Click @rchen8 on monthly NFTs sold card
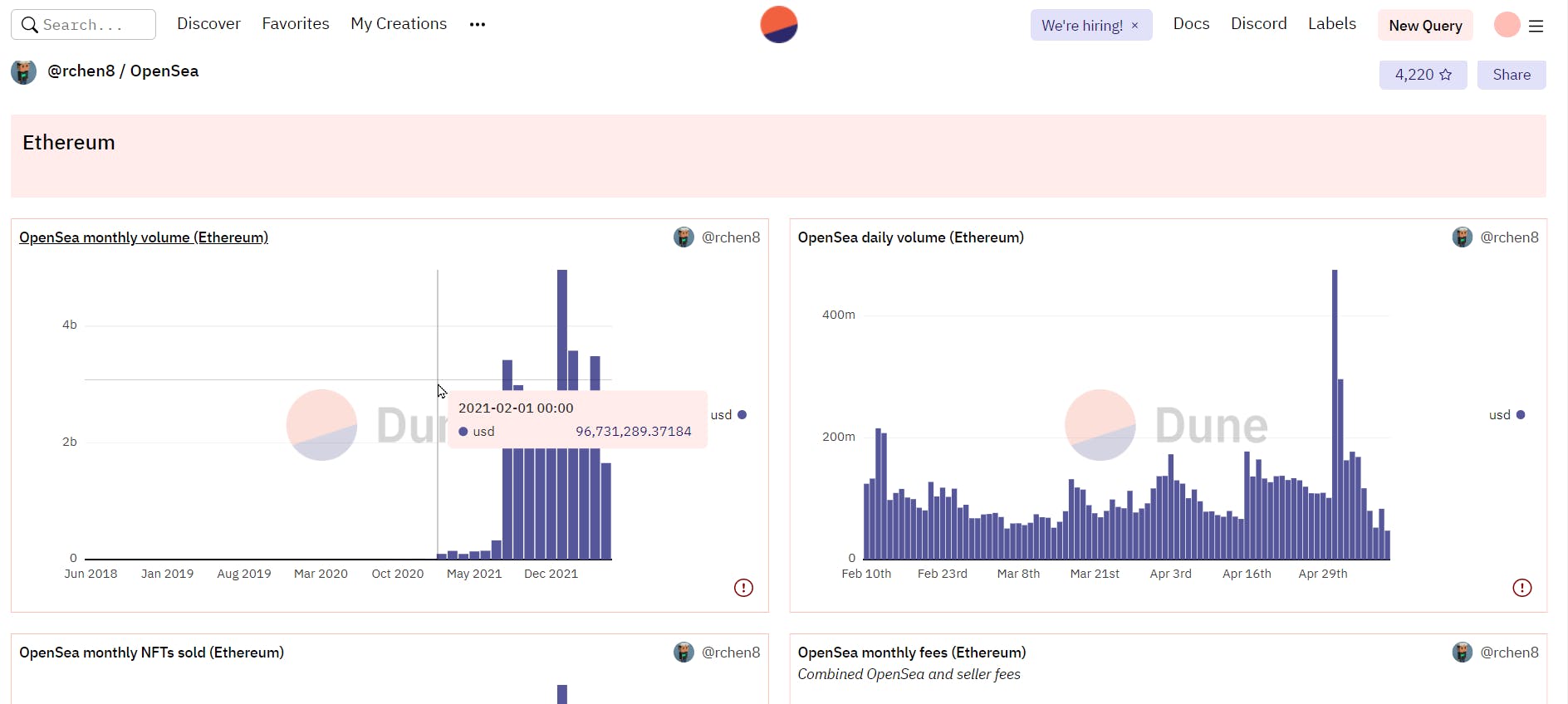This screenshot has height=704, width=1568. click(731, 653)
